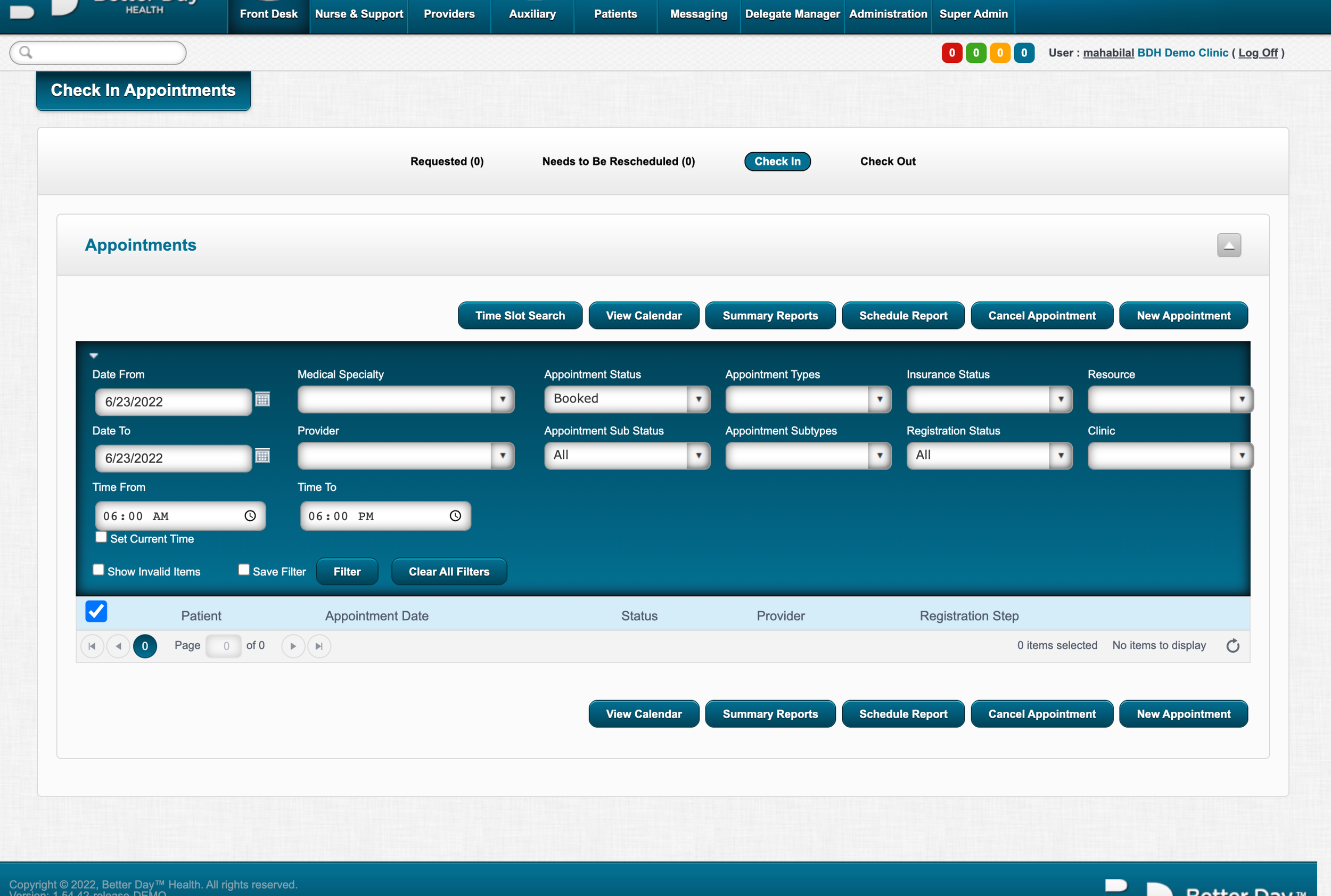Image resolution: width=1331 pixels, height=896 pixels.
Task: Open the Medical Specialty dropdown
Action: click(503, 399)
